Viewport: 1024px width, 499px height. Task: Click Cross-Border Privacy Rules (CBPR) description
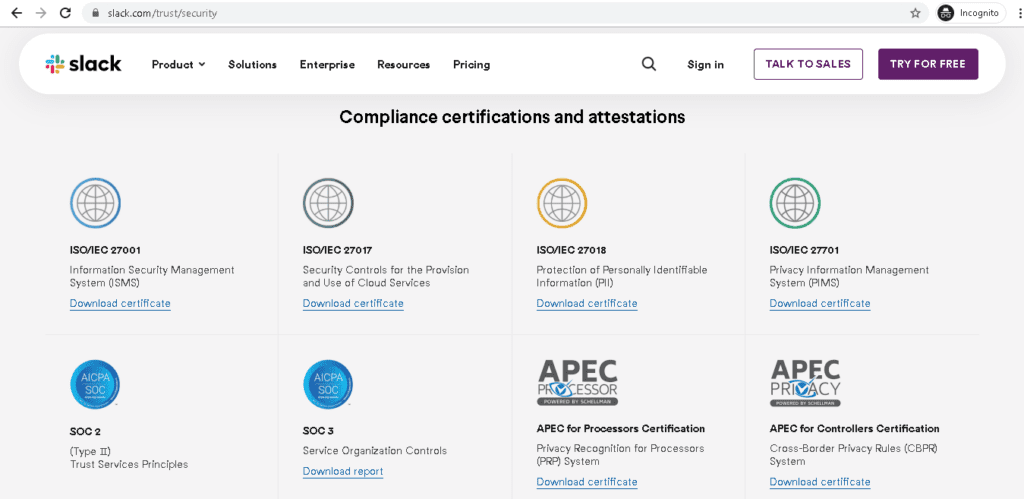click(854, 455)
